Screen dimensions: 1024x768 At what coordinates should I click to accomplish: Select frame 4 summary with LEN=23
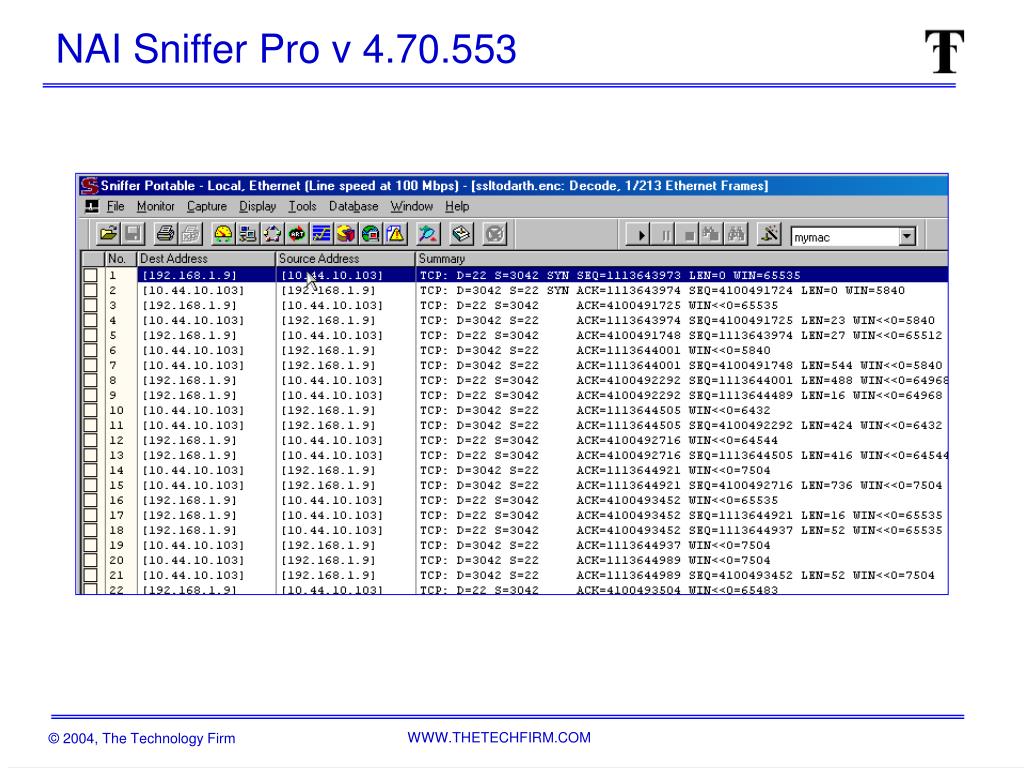677,321
